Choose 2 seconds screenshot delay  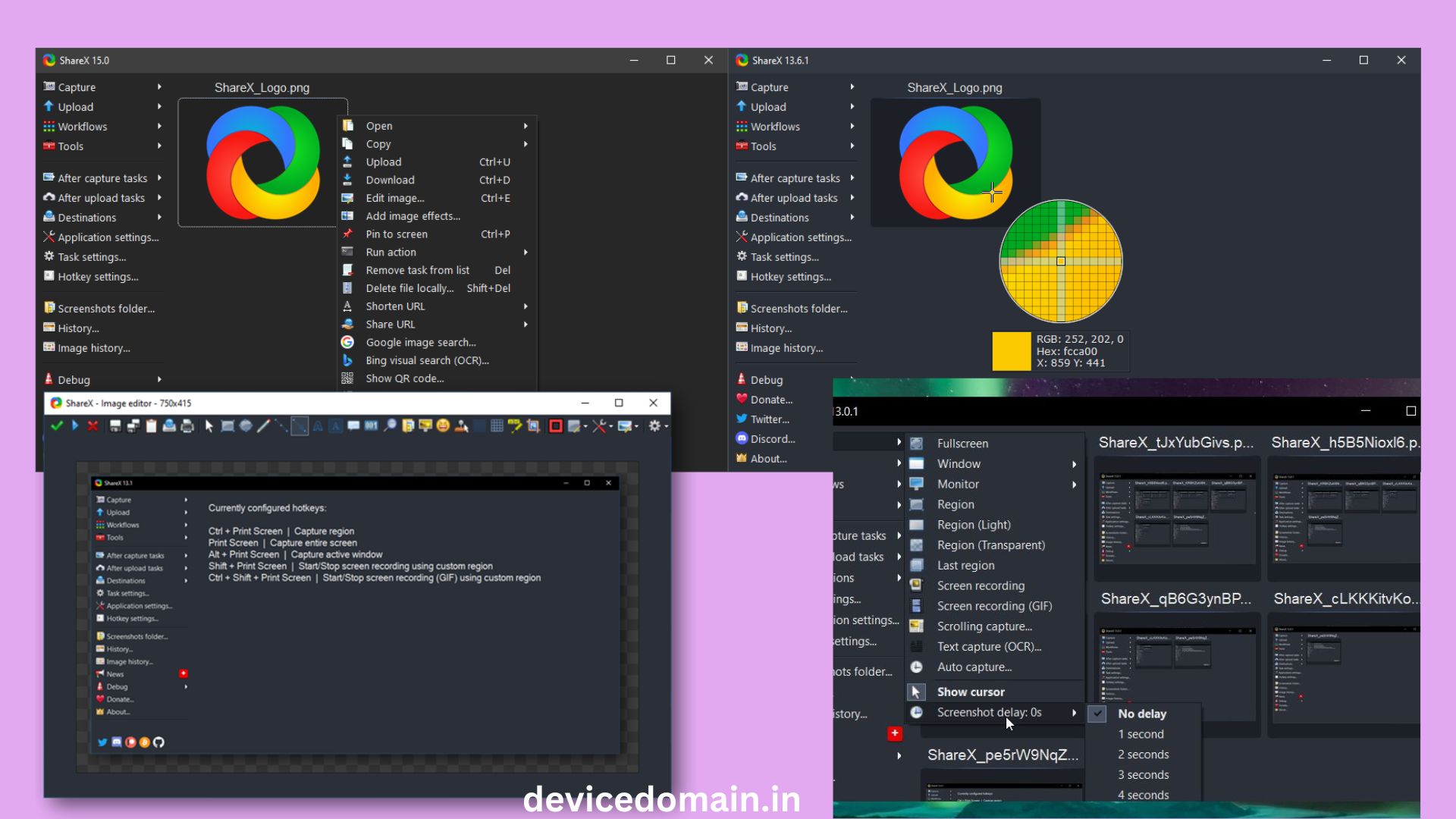tap(1143, 755)
